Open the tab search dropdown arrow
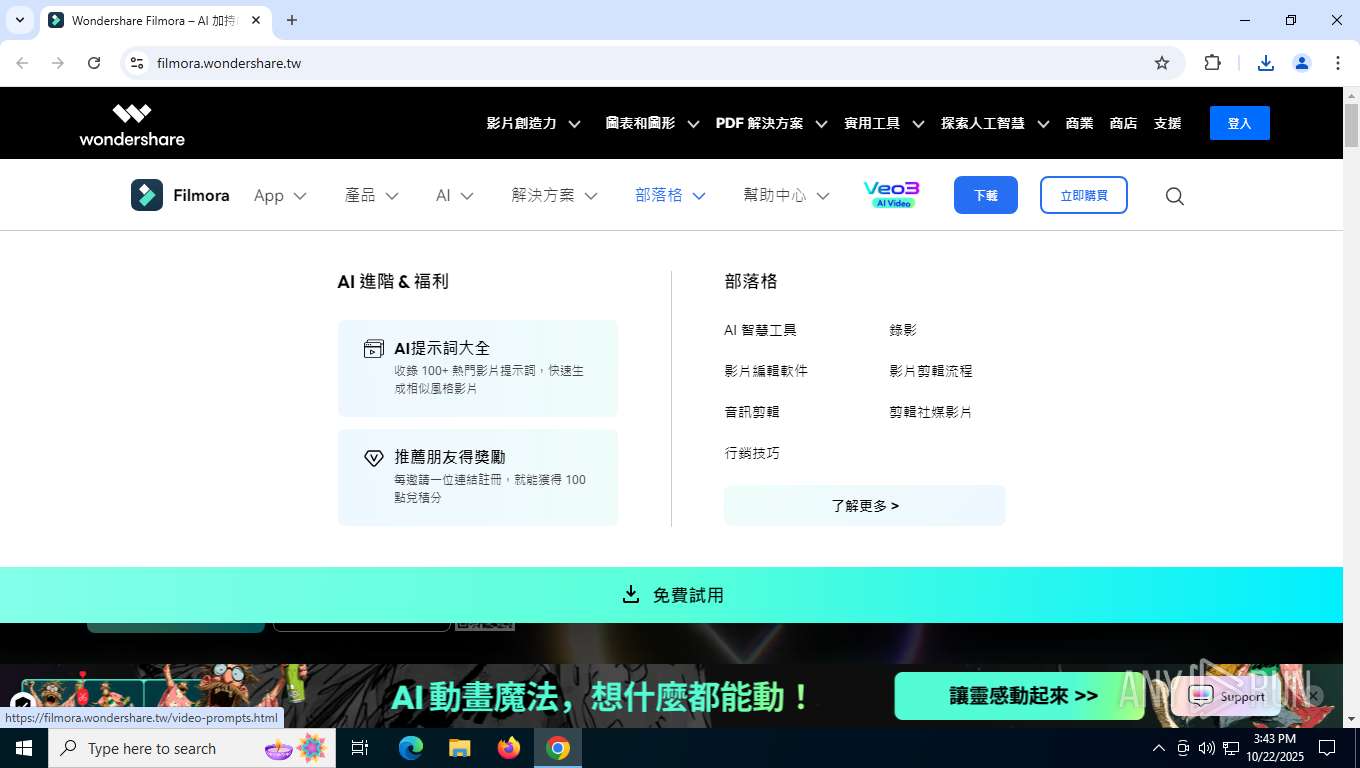 [x=19, y=20]
